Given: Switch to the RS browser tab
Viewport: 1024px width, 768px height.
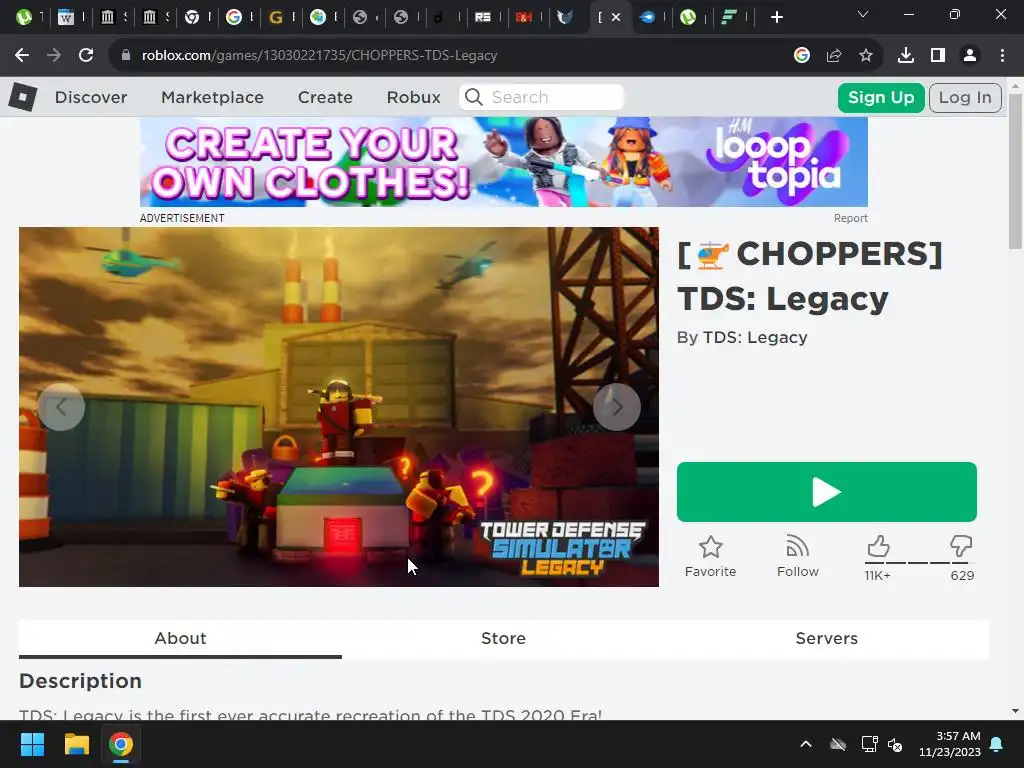Looking at the screenshot, I should (483, 17).
